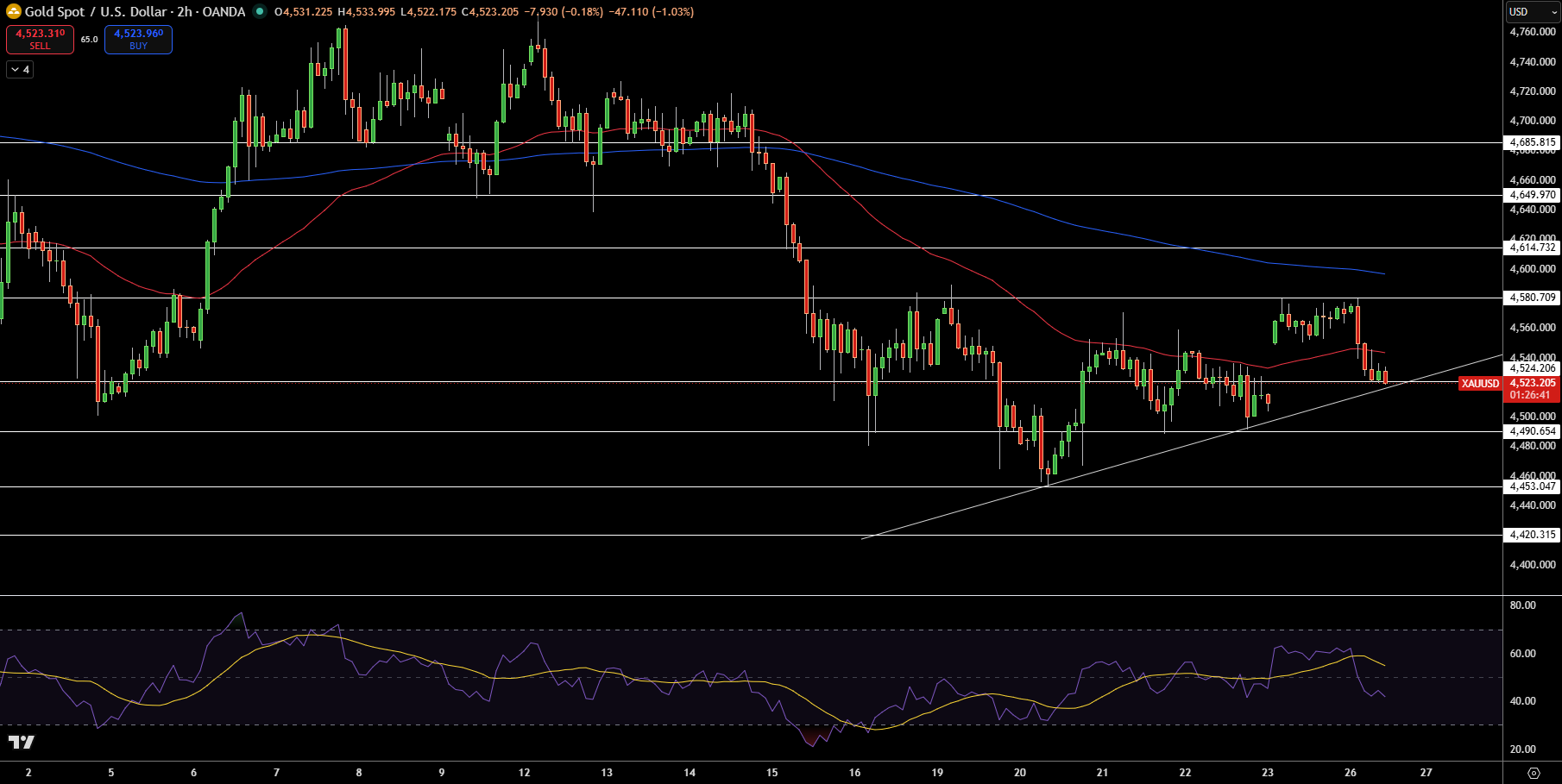Select the 4,580.709 price label
The image size is (1562, 784).
tap(1533, 298)
